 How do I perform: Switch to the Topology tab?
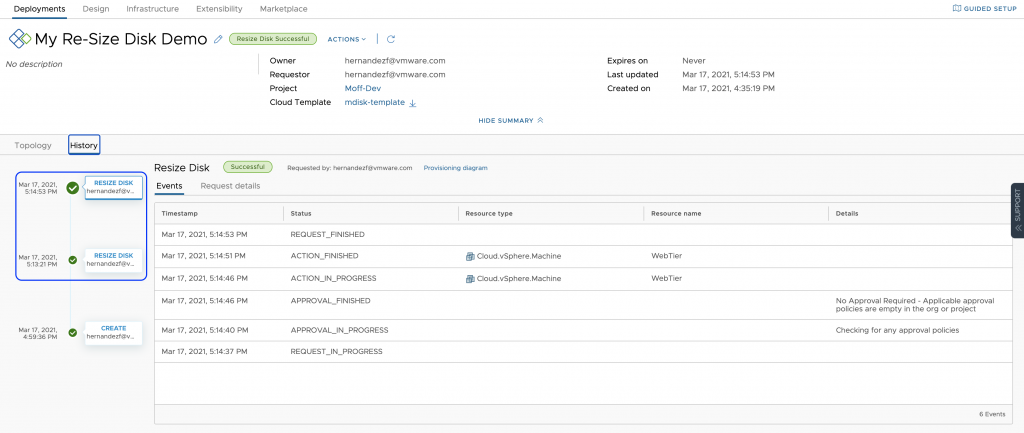[33, 145]
